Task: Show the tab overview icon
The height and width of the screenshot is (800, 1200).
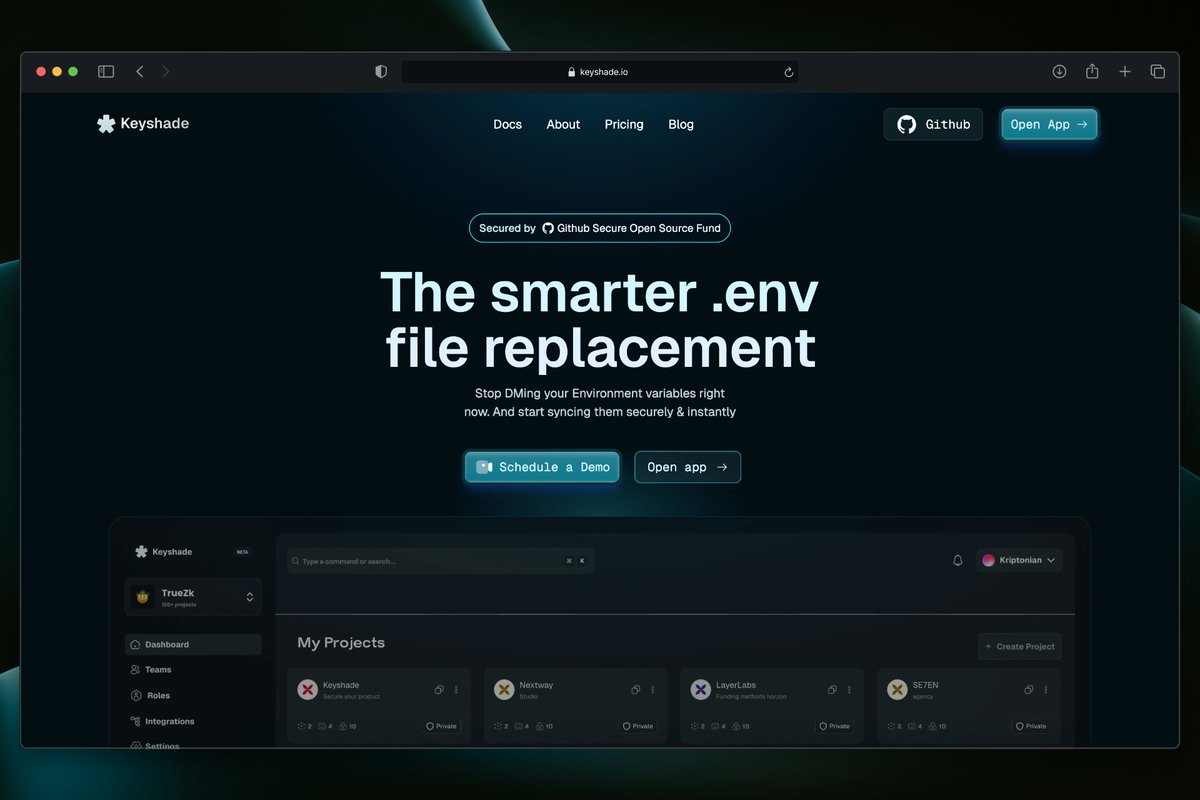Action: click(1158, 71)
